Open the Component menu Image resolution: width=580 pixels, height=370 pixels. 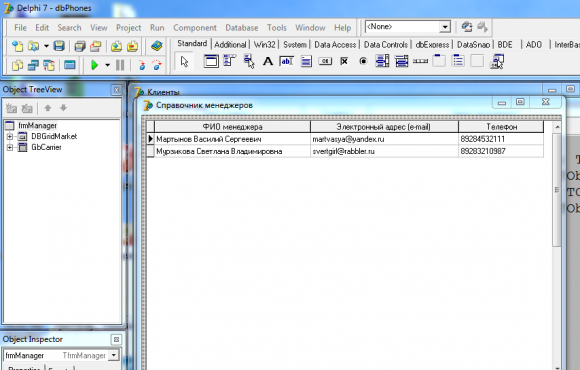coord(195,28)
